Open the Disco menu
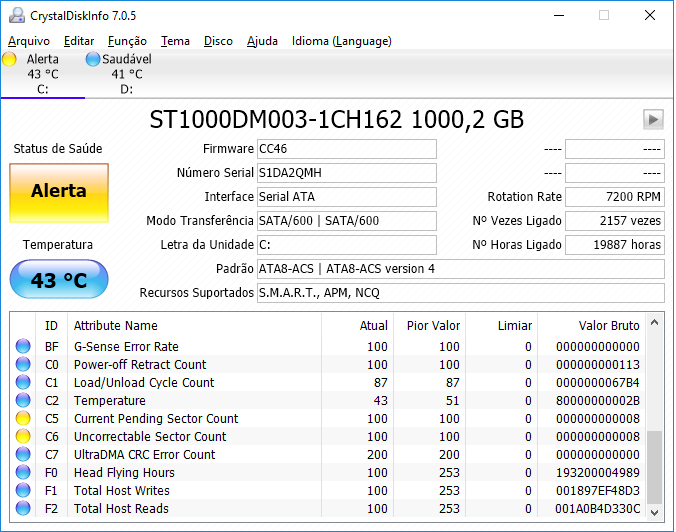Screen dimensions: 676x532 (x=218, y=41)
